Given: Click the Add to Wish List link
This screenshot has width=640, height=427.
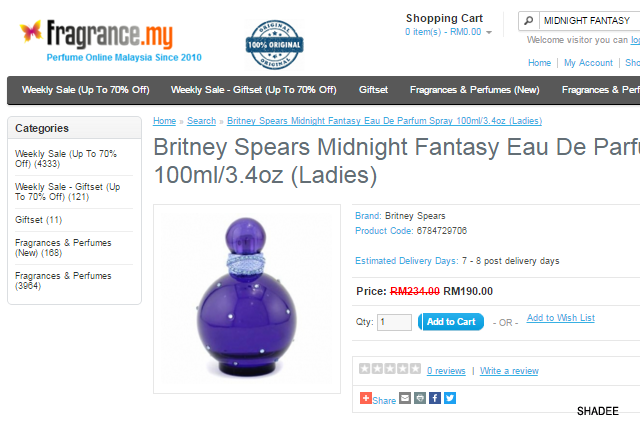Looking at the screenshot, I should [x=561, y=318].
